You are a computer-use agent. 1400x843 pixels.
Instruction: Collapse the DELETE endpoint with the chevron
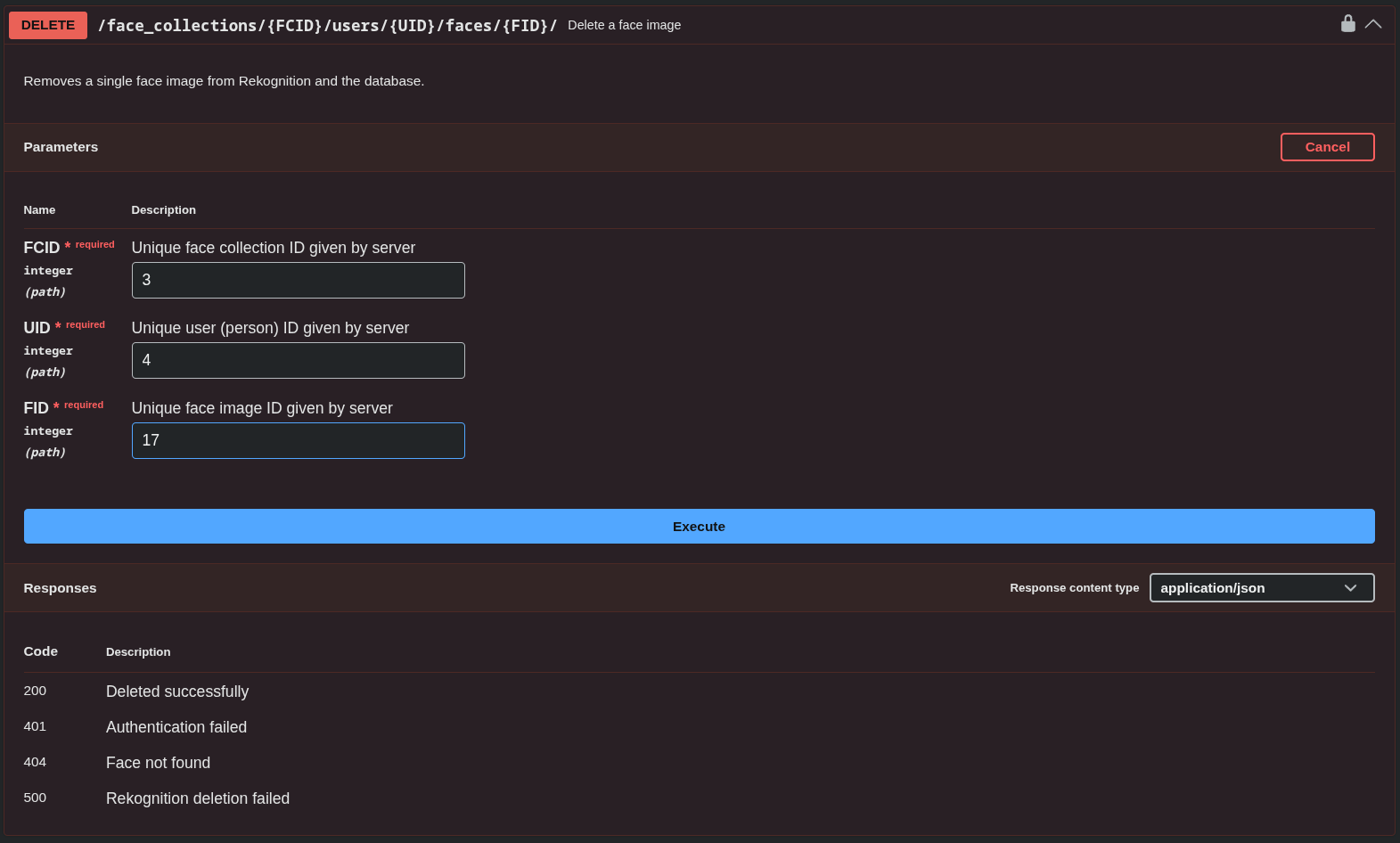point(1373,24)
